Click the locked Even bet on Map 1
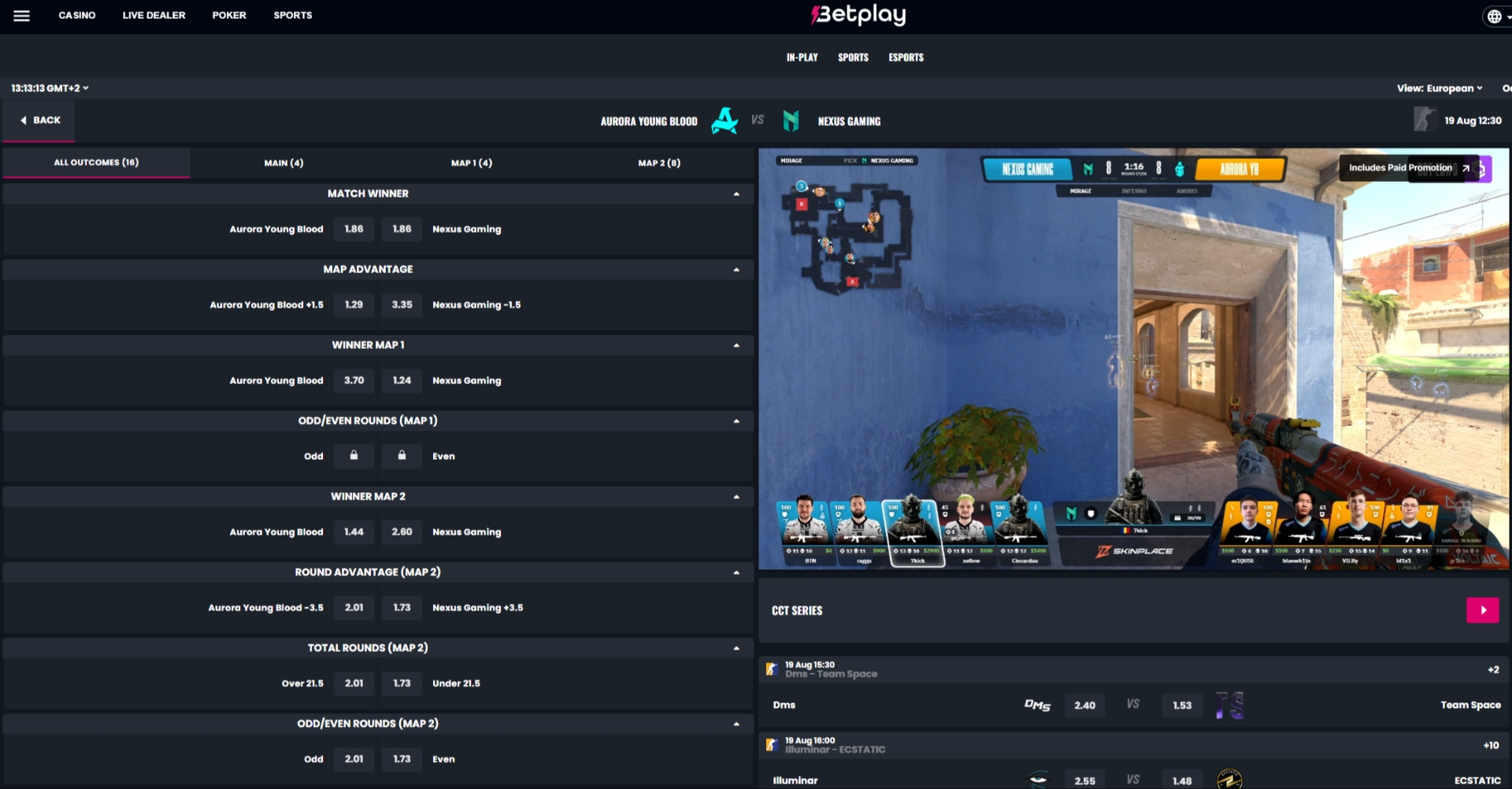Viewport: 1512px width, 789px height. coord(402,456)
